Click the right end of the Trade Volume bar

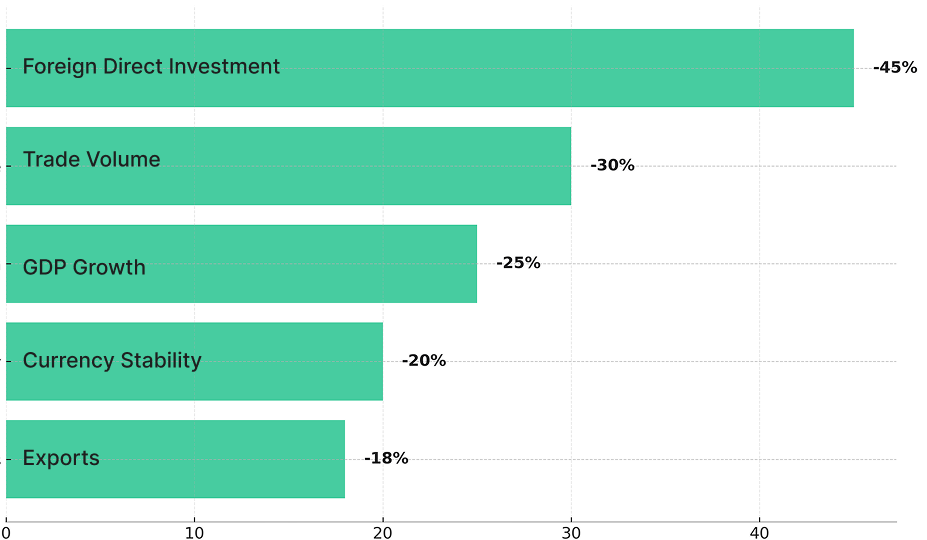(x=567, y=166)
